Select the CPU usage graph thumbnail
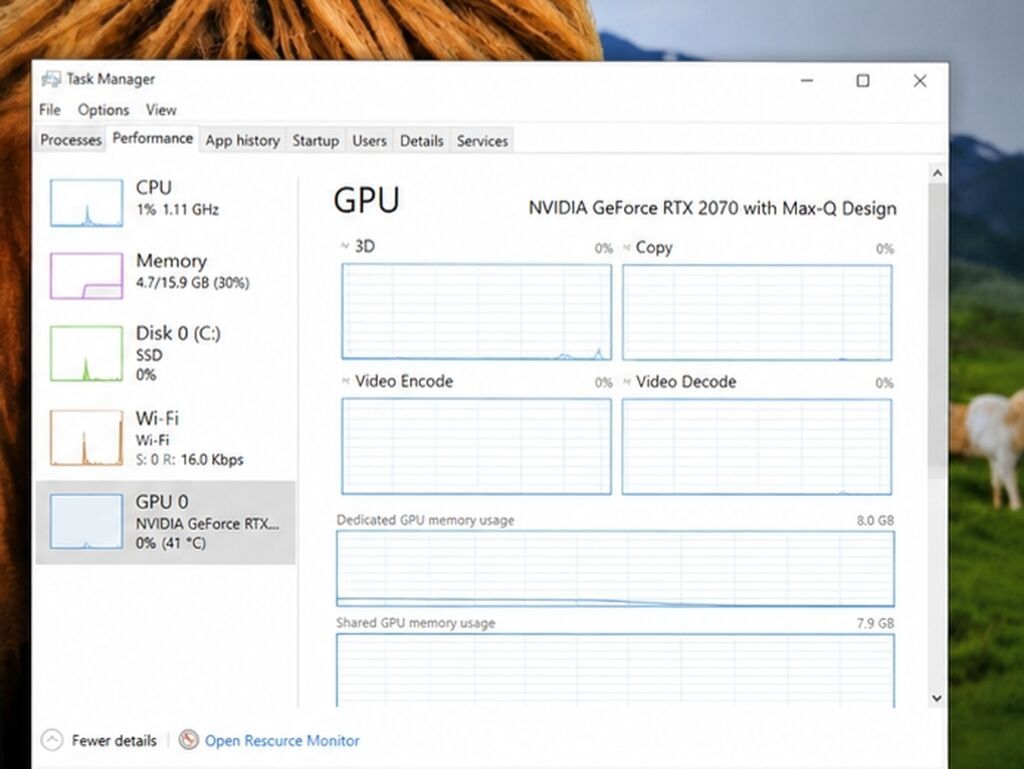Image resolution: width=1024 pixels, height=769 pixels. point(86,203)
